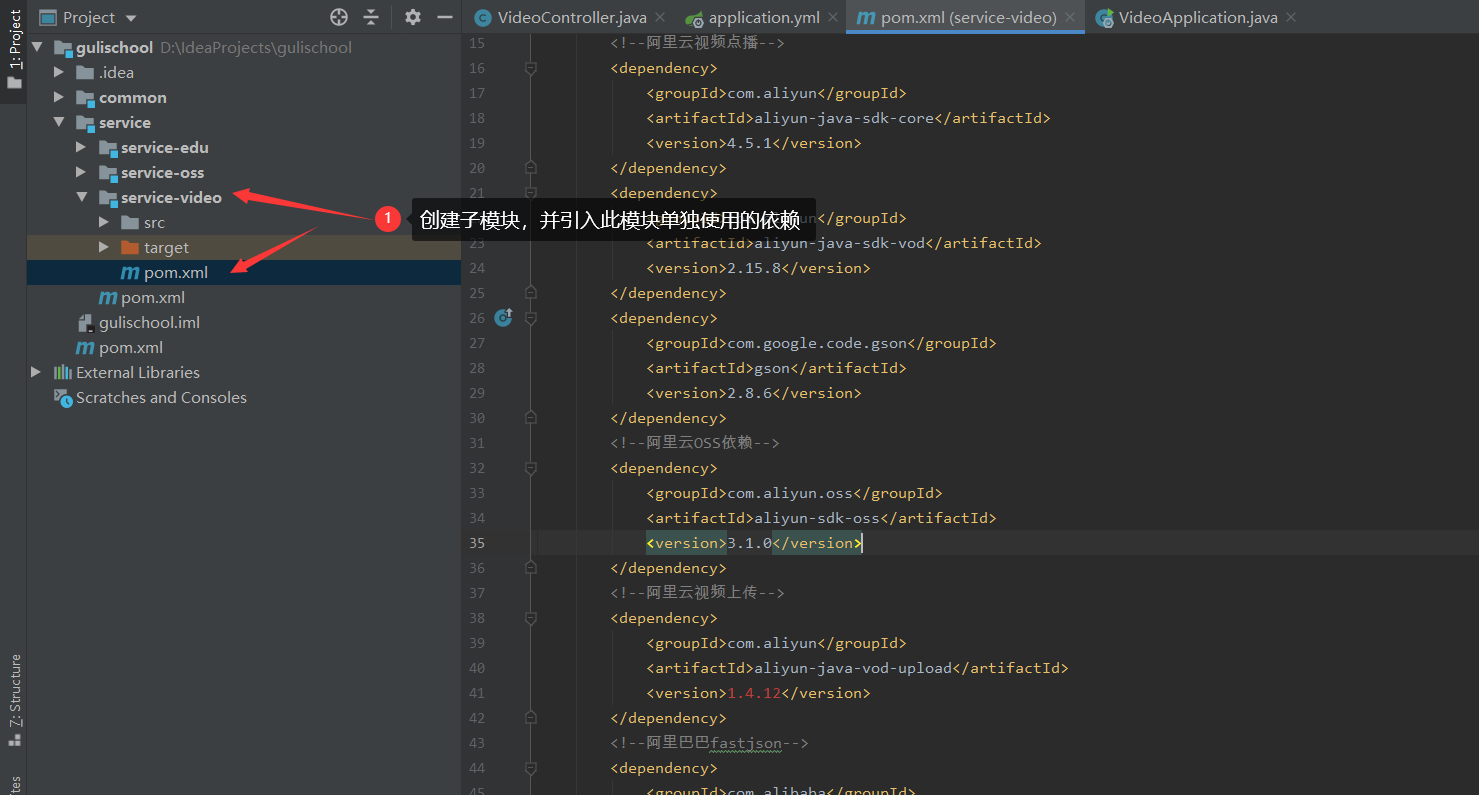Close the VideoController.java tab
Image resolution: width=1479 pixels, height=795 pixels.
click(660, 17)
